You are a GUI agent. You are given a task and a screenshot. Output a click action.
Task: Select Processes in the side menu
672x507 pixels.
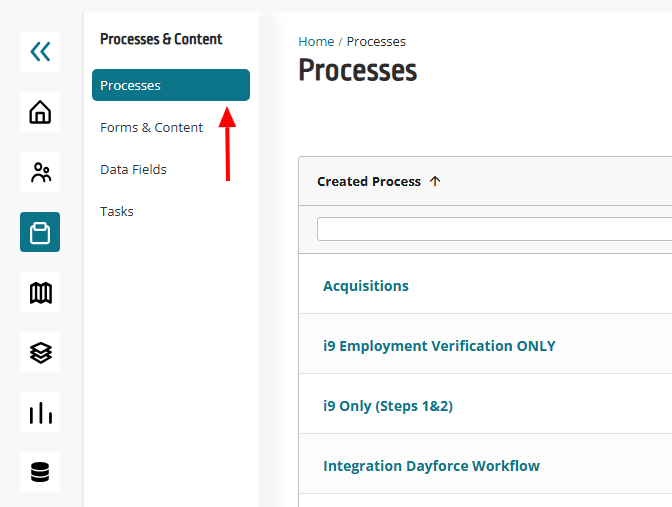click(x=170, y=85)
